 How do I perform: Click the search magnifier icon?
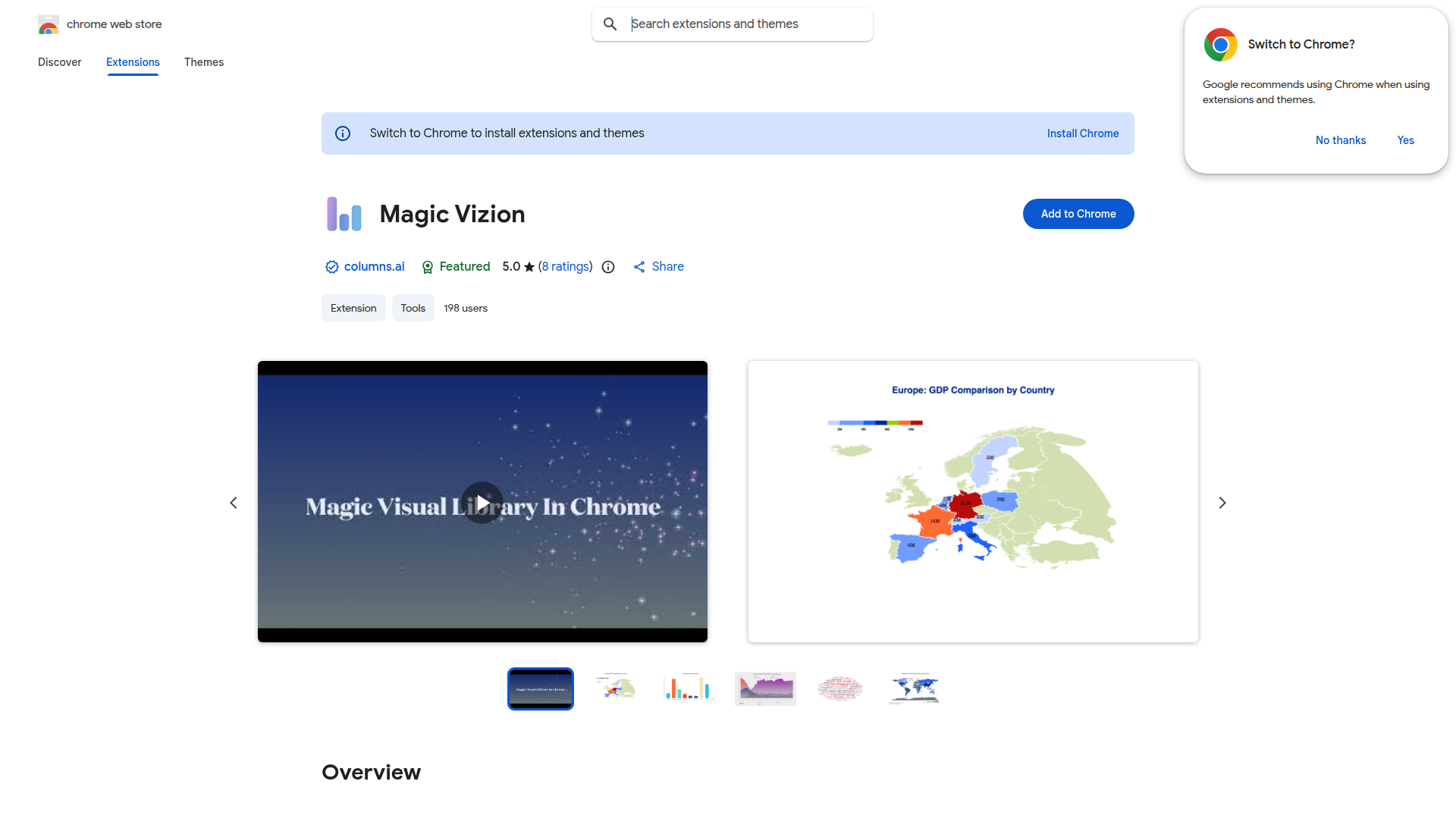click(610, 24)
